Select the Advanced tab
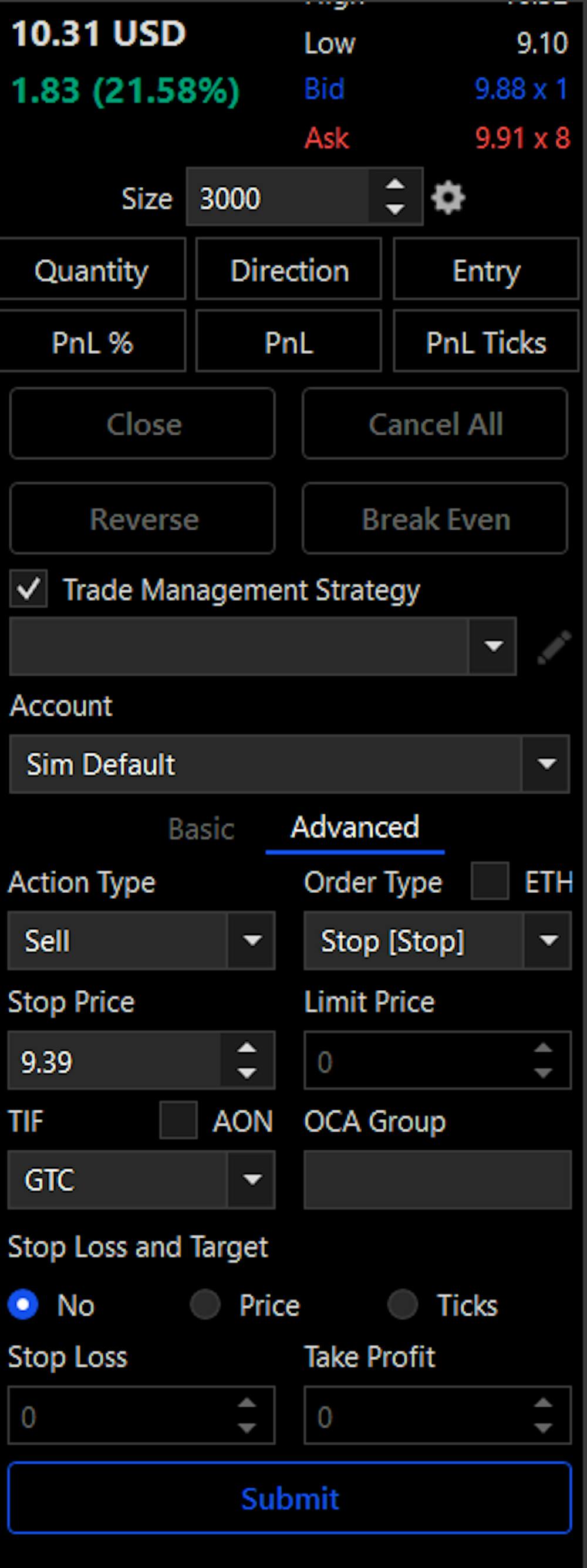The image size is (587, 1568). click(x=355, y=827)
